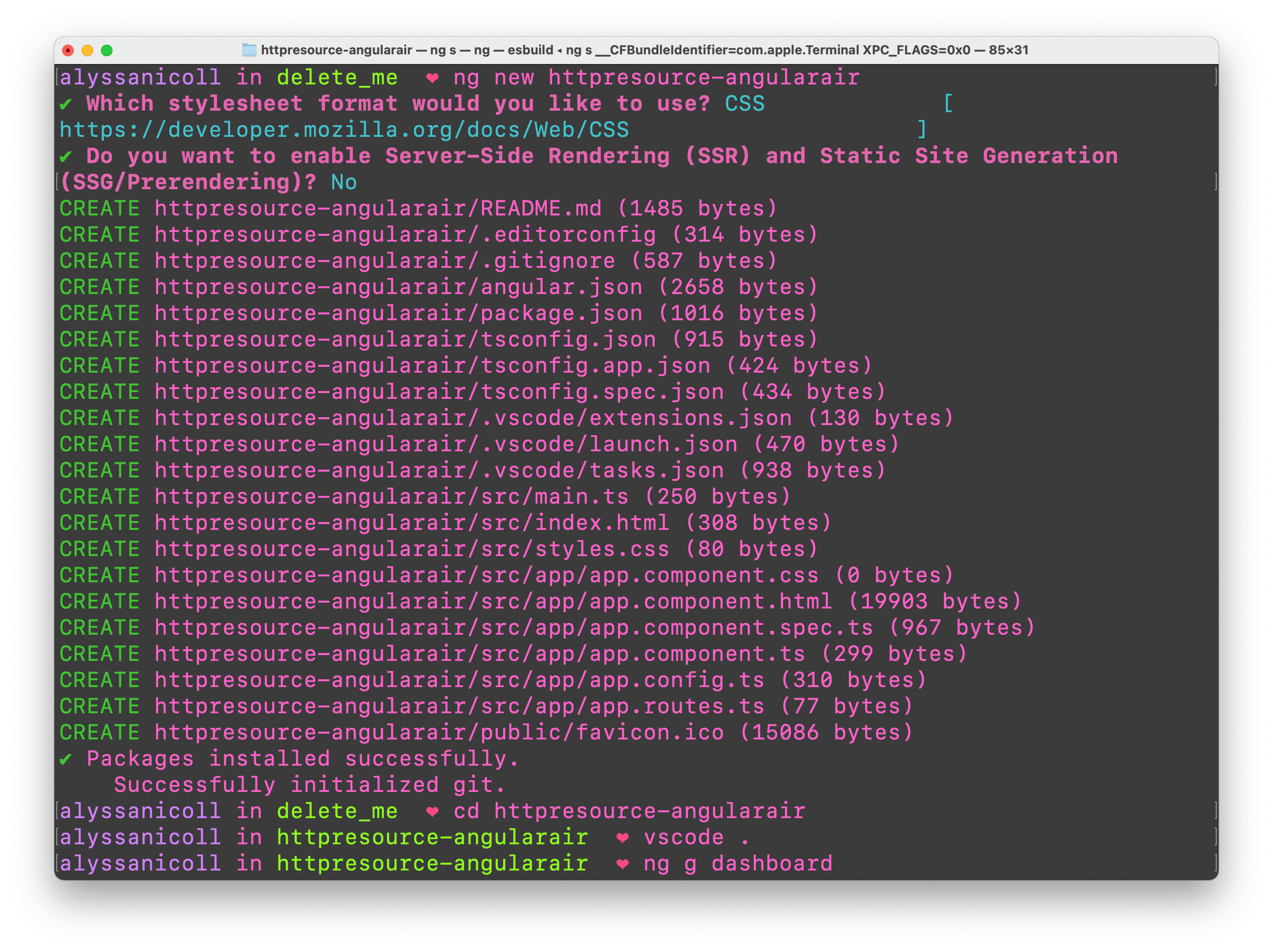
Task: Click 'Packages installed successfully.' message
Action: tap(303, 758)
